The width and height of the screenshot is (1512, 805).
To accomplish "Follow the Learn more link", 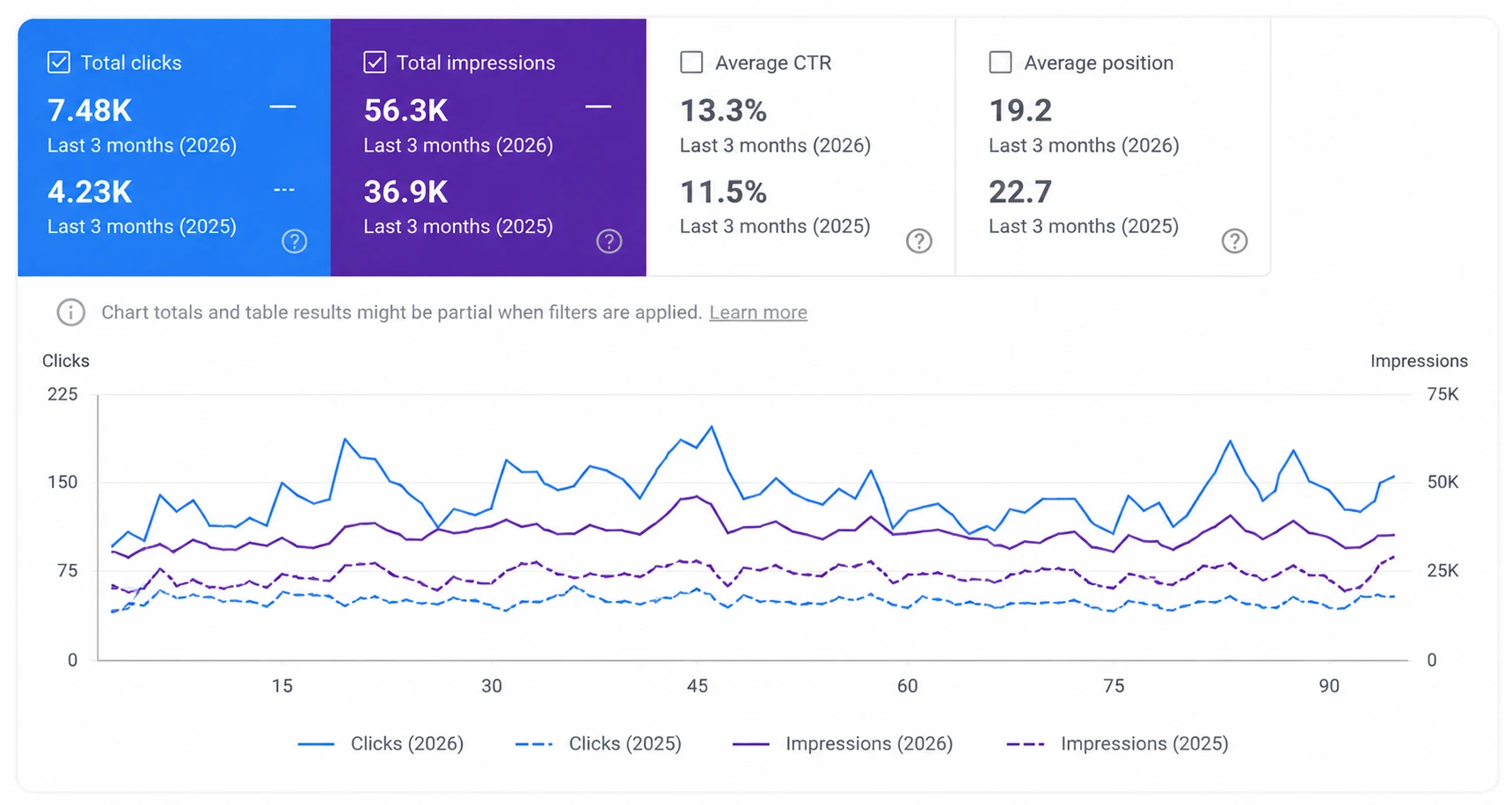I will click(758, 312).
